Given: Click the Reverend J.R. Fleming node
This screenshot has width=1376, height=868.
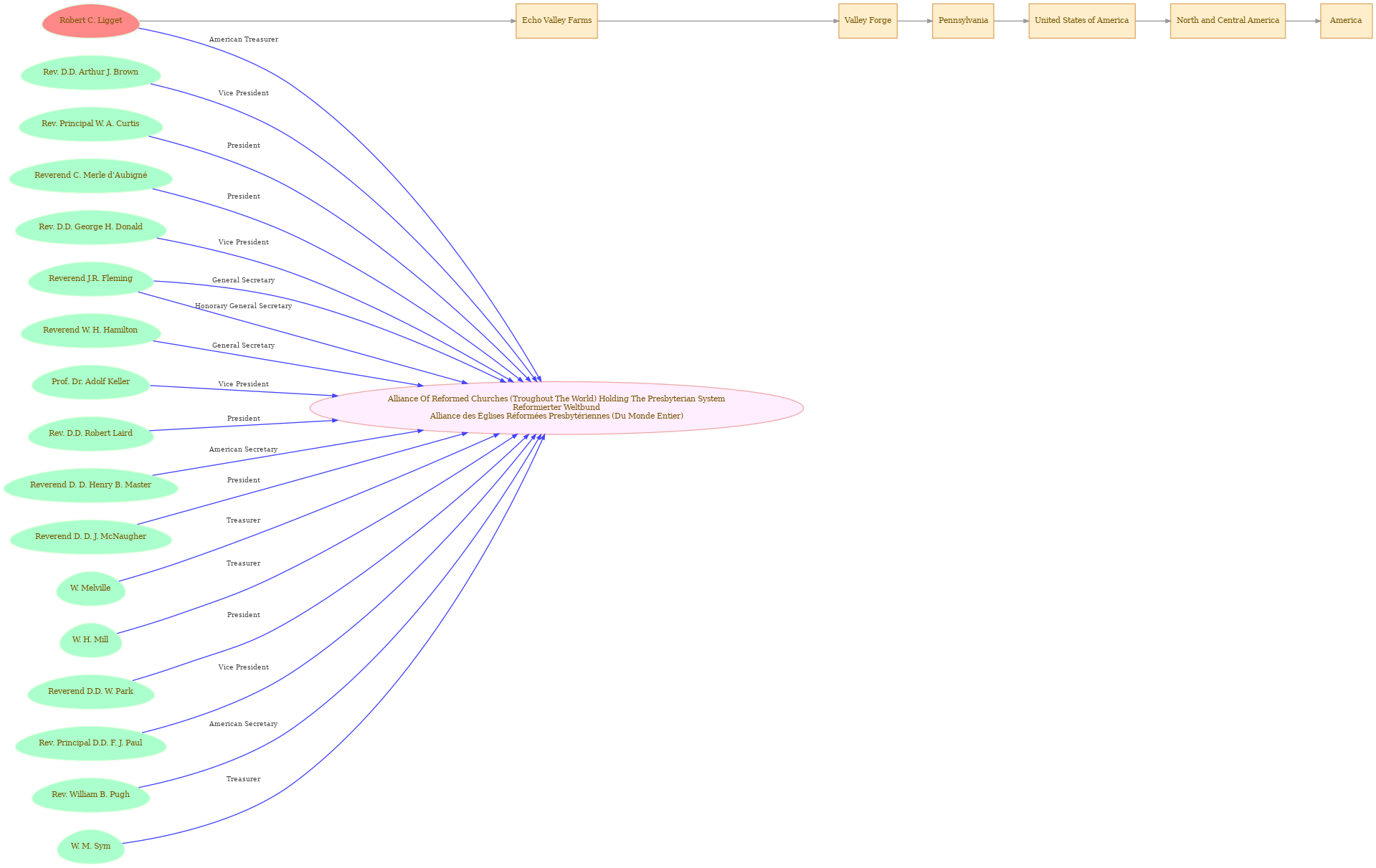Looking at the screenshot, I should (x=91, y=279).
